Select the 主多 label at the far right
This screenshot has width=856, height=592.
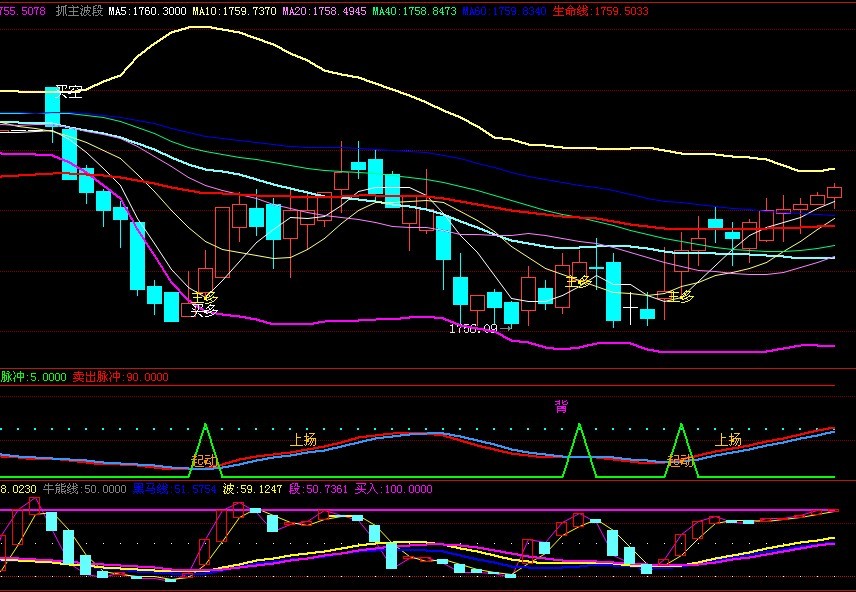[x=680, y=297]
